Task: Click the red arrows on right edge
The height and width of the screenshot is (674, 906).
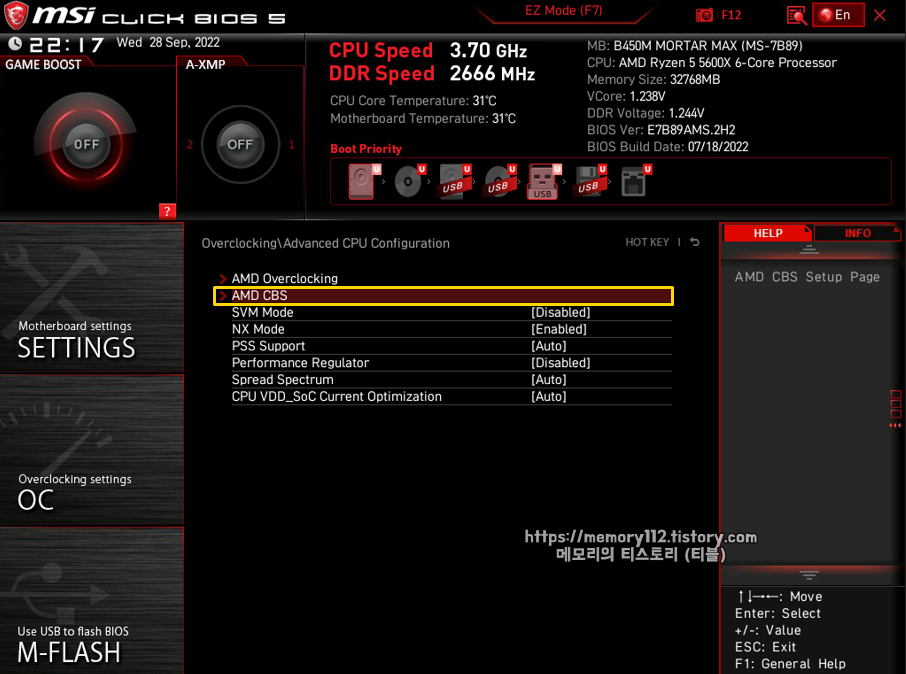Action: [x=895, y=425]
